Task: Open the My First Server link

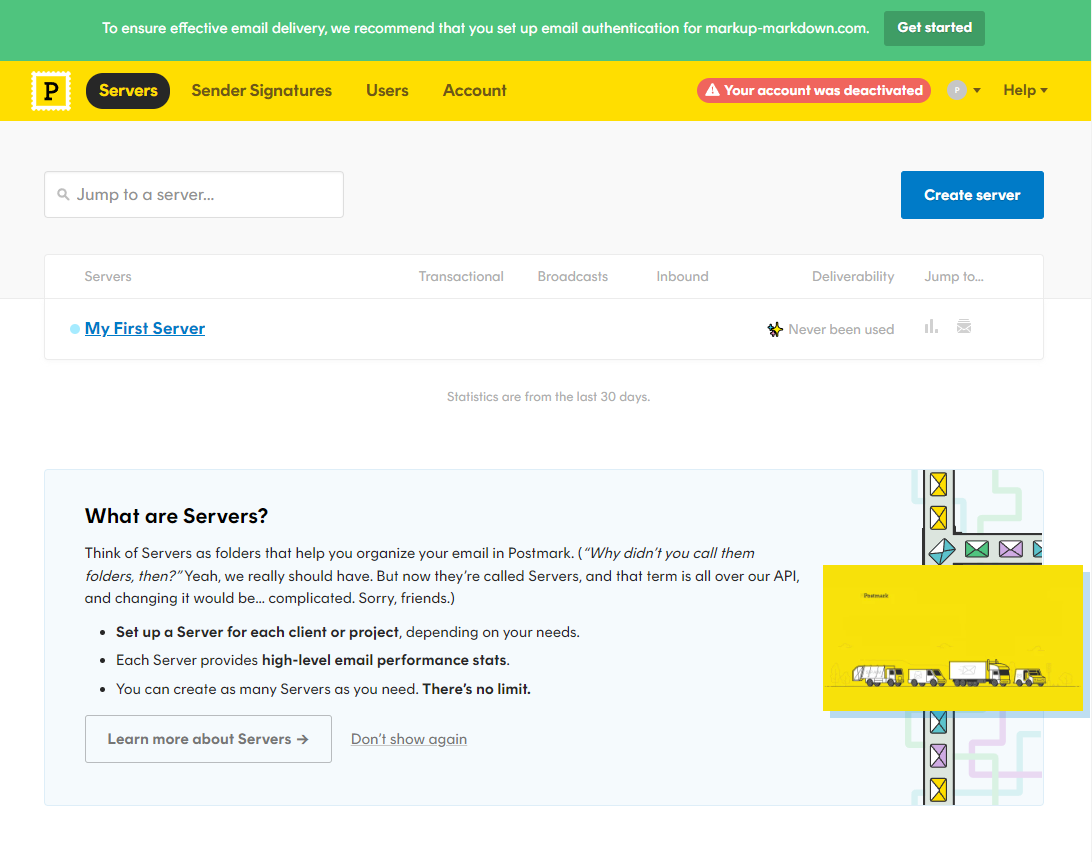Action: pos(145,328)
